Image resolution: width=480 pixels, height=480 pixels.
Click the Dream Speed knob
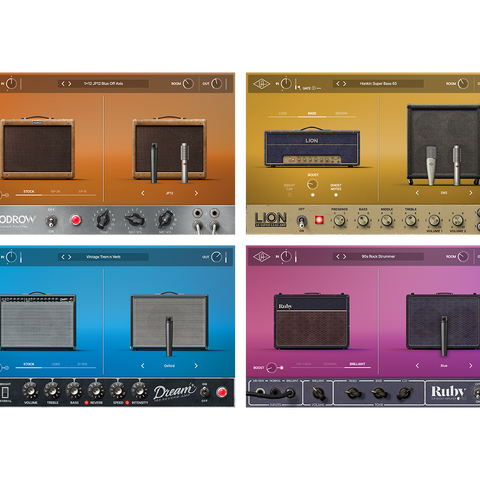click(x=118, y=391)
